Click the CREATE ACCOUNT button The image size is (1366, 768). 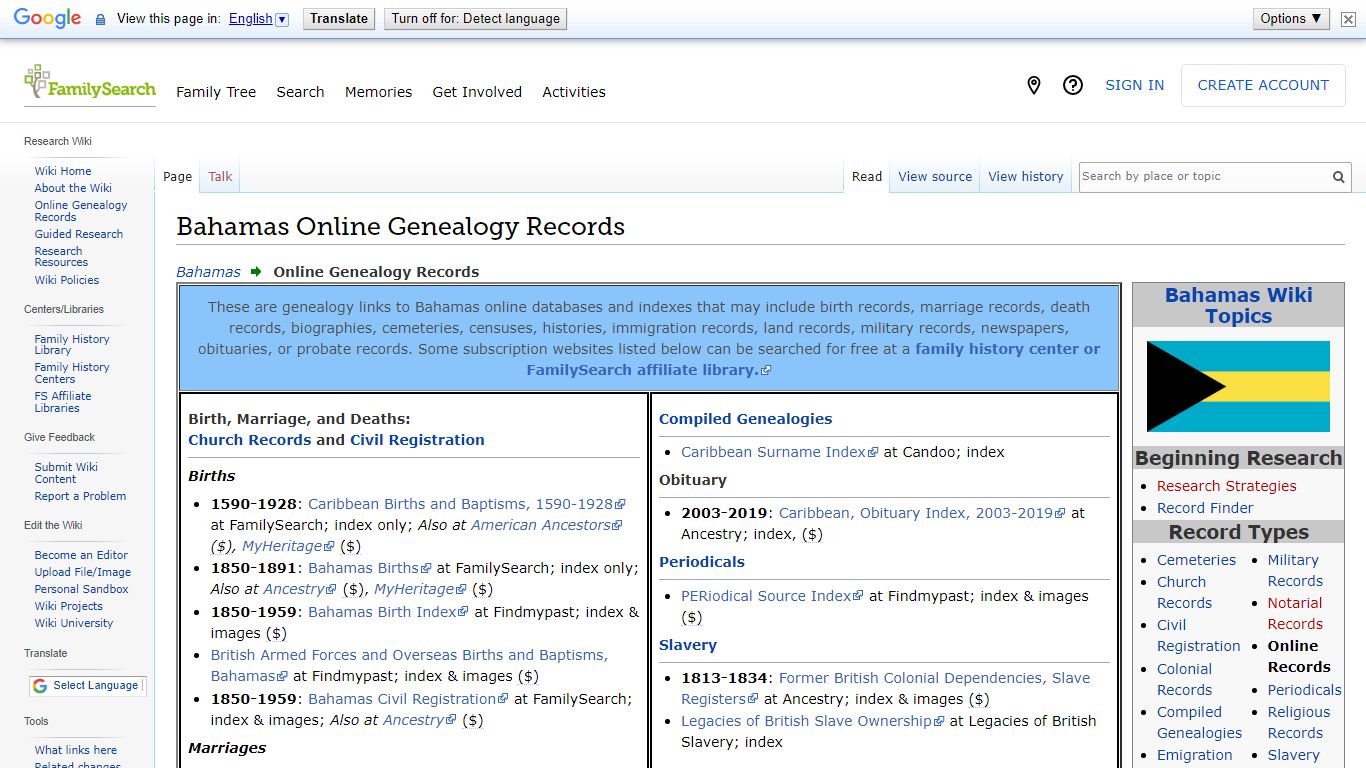click(x=1263, y=86)
